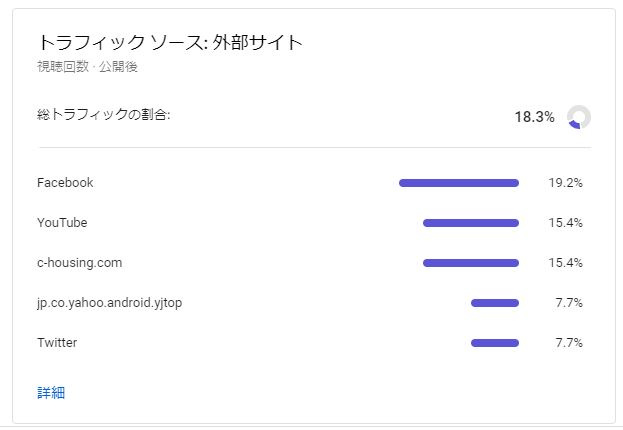Viewport: 623px width, 430px height.
Task: Click the YouTube 15.4% bar
Action: click(x=471, y=223)
